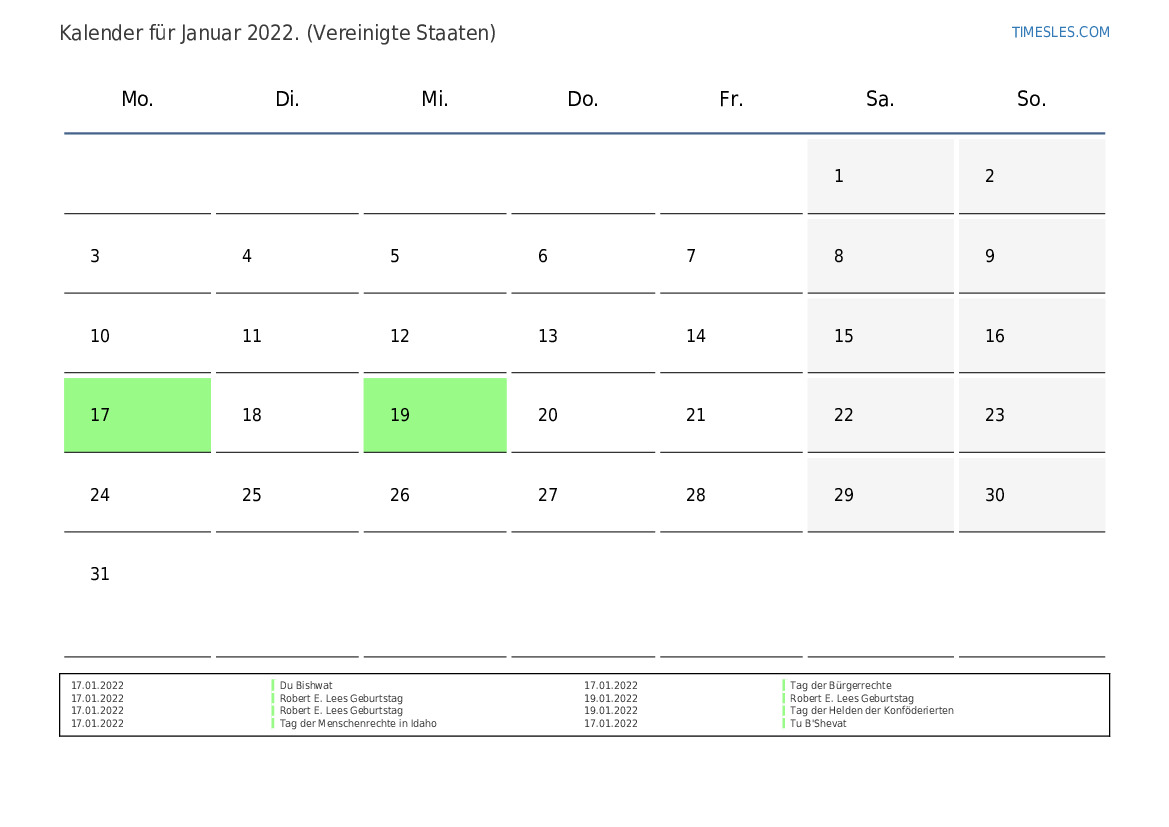Viewport: 1169px width, 827px height.
Task: Select Sunday January 9 cell
Action: (1031, 256)
